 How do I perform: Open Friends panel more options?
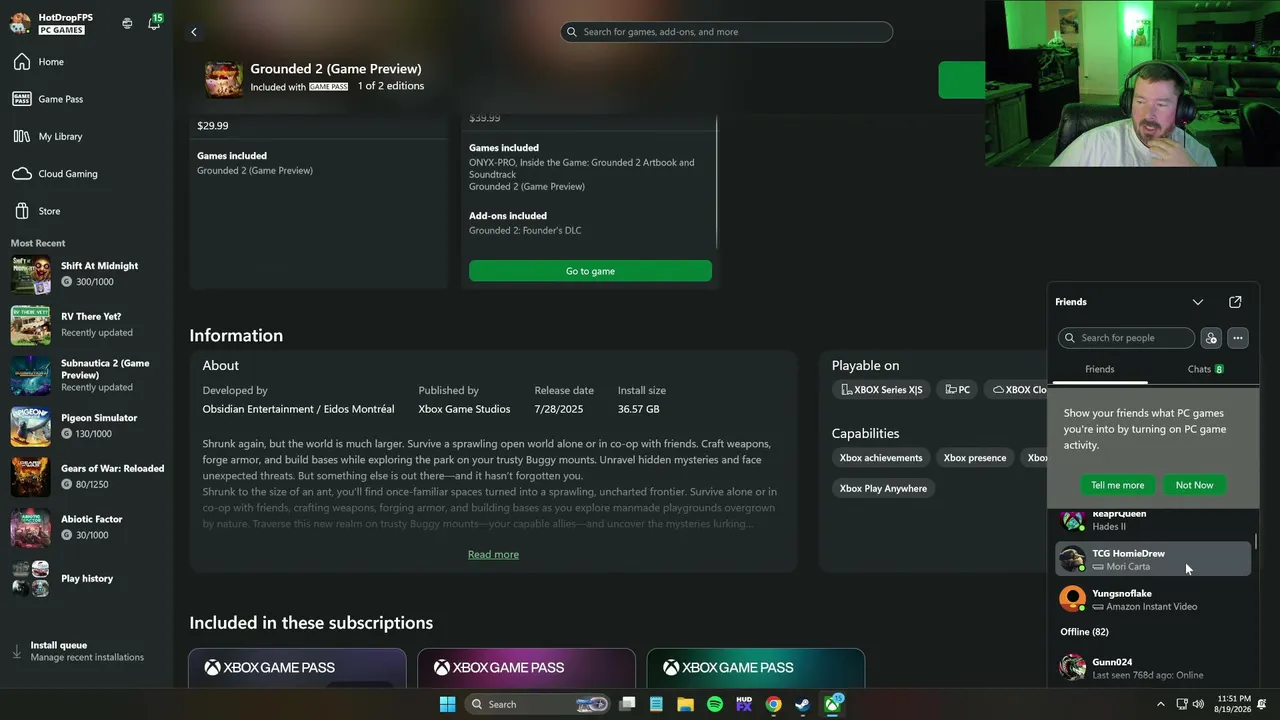[1238, 338]
